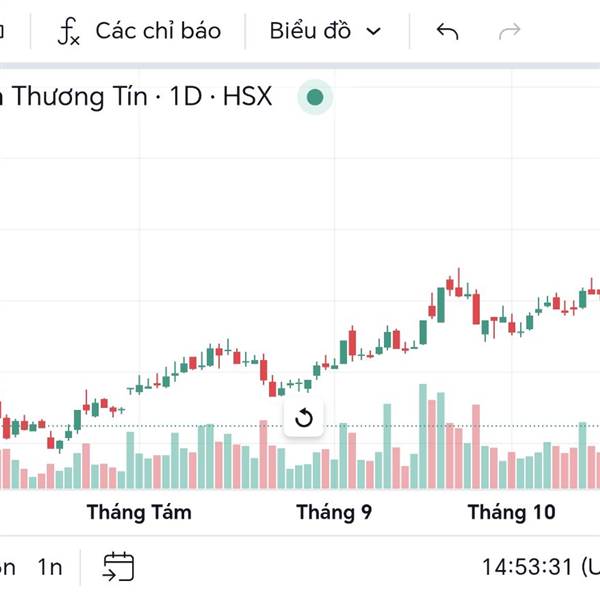Click the green market status dot
The height and width of the screenshot is (600, 600).
pos(315,97)
